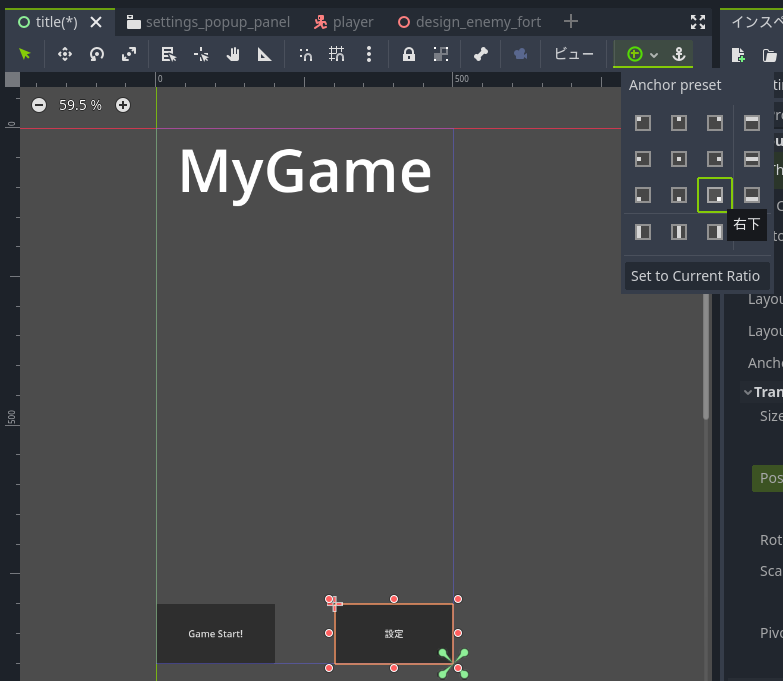Click the anchor mode icon
This screenshot has width=783, height=681.
coord(679,54)
